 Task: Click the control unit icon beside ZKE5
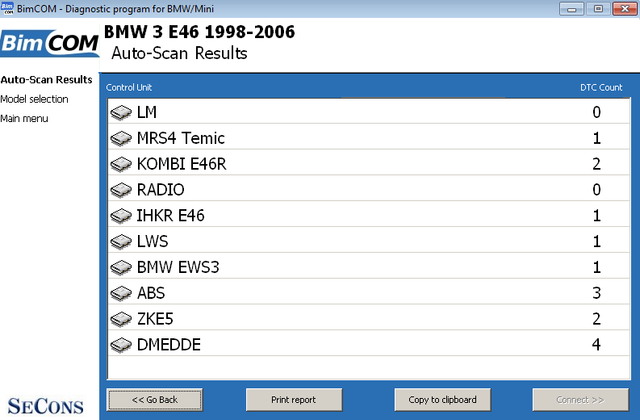121,319
